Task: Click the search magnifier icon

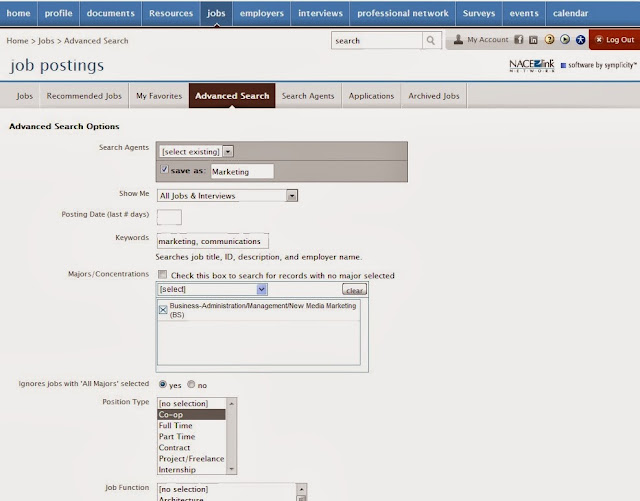Action: 431,40
